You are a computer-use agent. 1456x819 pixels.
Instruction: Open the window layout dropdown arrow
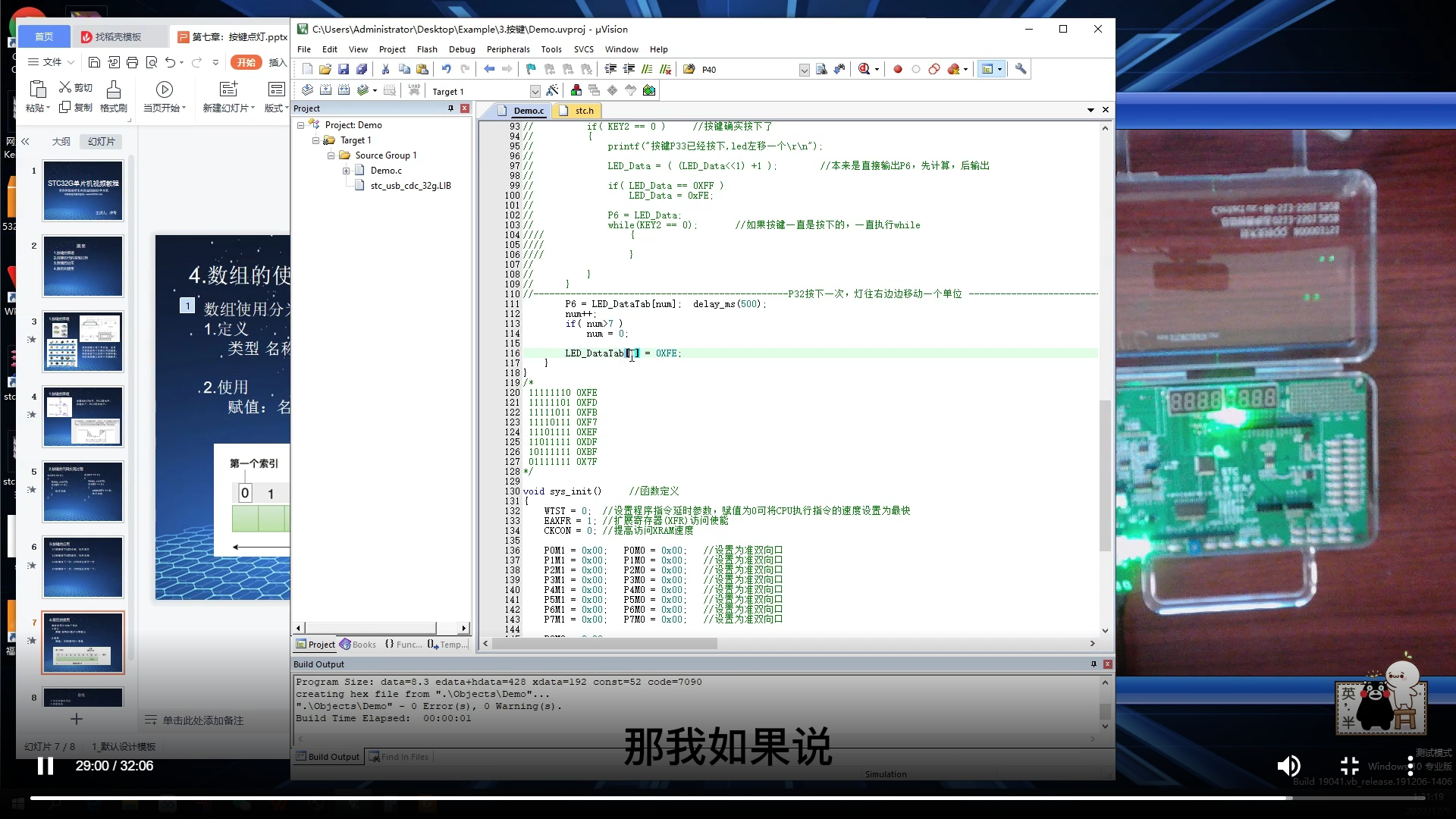pos(999,69)
